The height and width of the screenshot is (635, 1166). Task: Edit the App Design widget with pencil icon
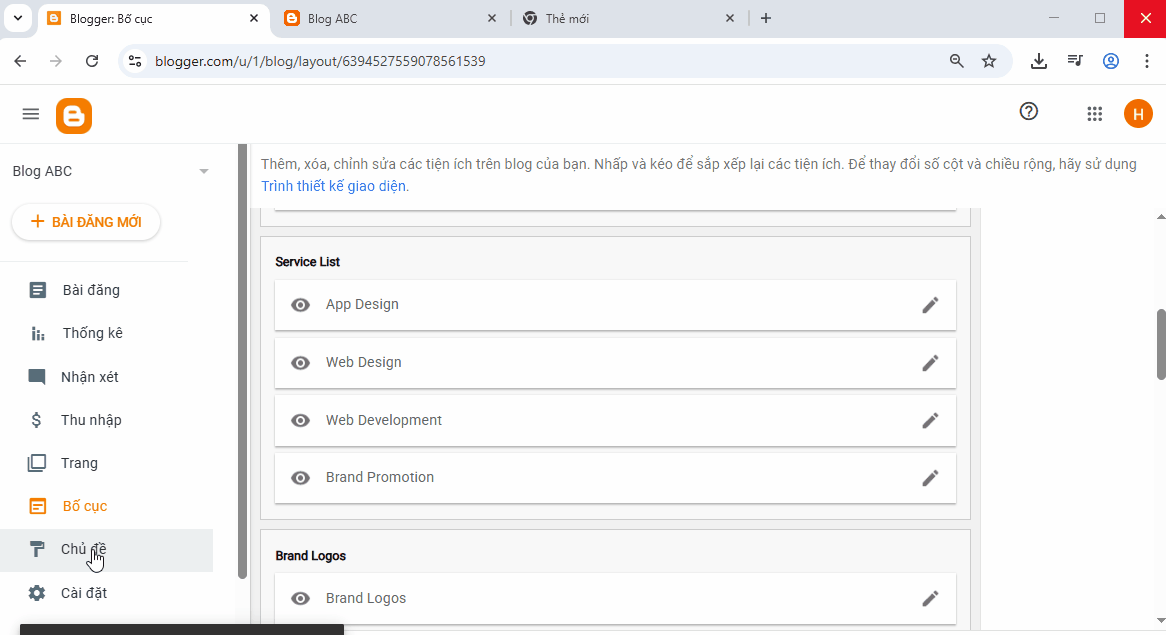click(930, 305)
